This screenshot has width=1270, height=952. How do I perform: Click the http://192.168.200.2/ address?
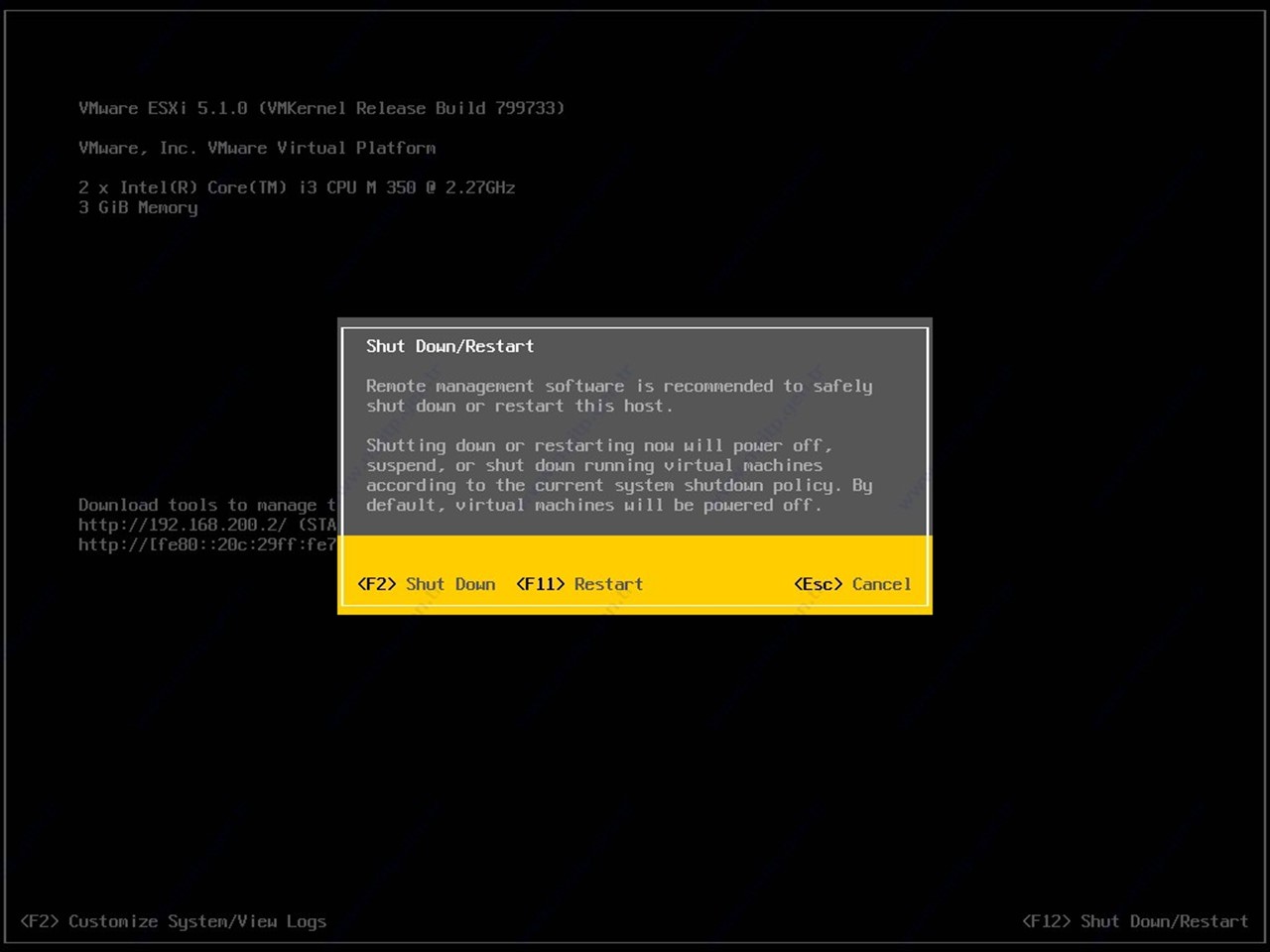[183, 525]
